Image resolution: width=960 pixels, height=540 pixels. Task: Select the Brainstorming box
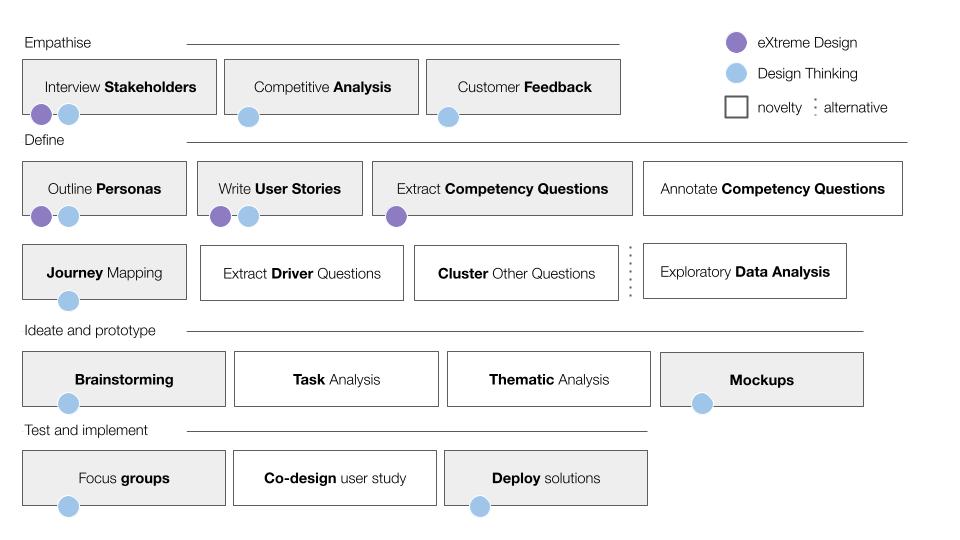click(x=124, y=379)
